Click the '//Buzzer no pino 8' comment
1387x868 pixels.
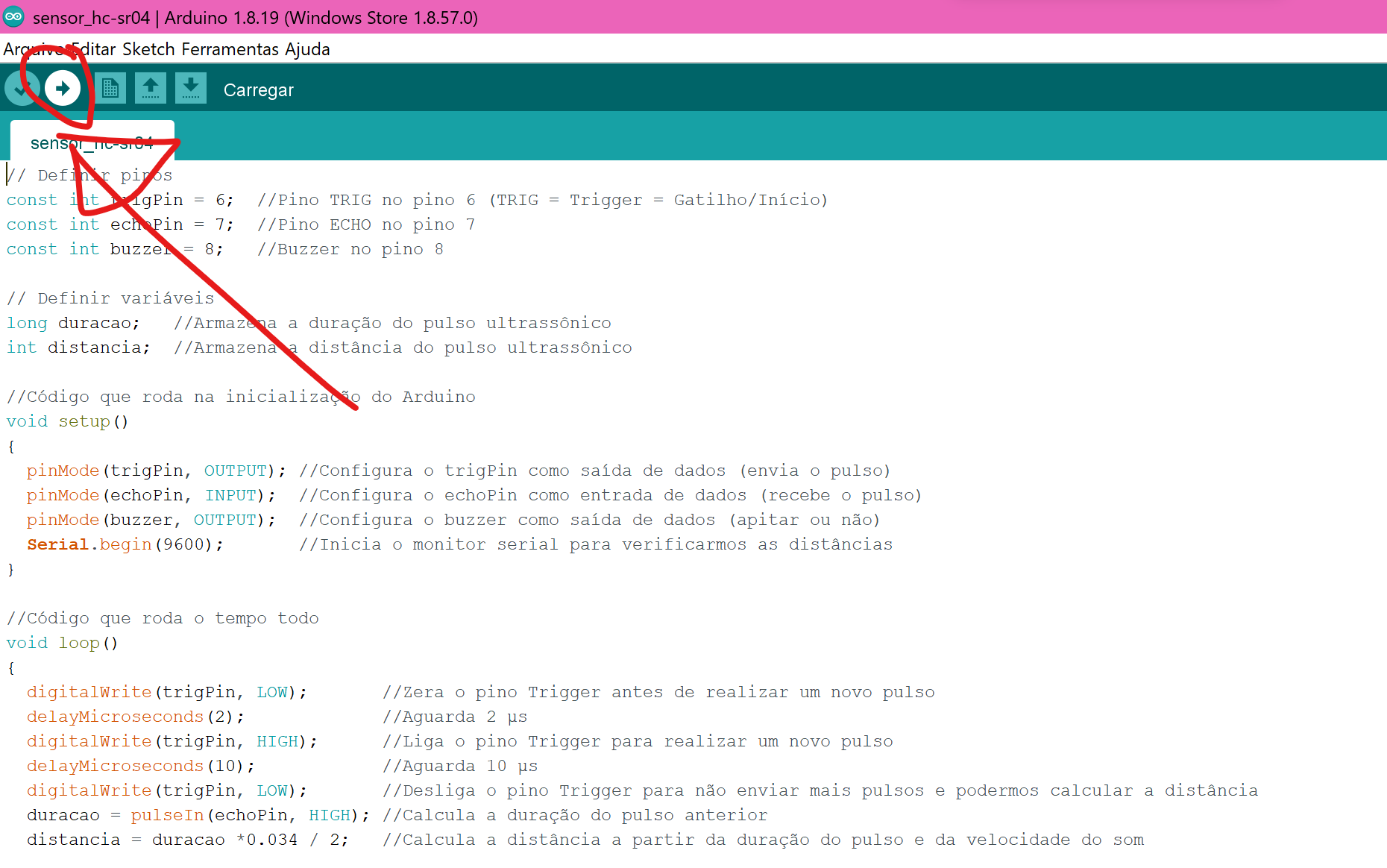click(350, 249)
